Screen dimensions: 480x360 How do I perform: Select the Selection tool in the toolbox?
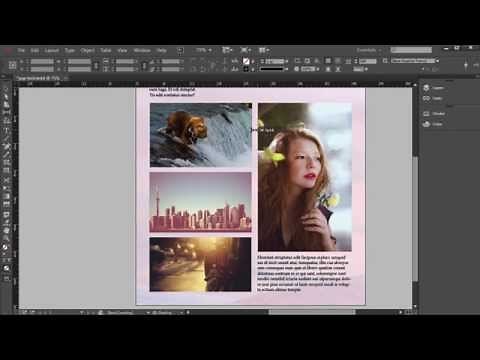pos(6,90)
